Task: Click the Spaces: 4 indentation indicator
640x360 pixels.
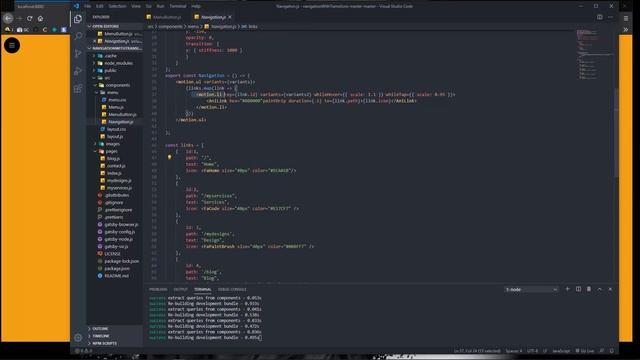Action: coord(513,351)
